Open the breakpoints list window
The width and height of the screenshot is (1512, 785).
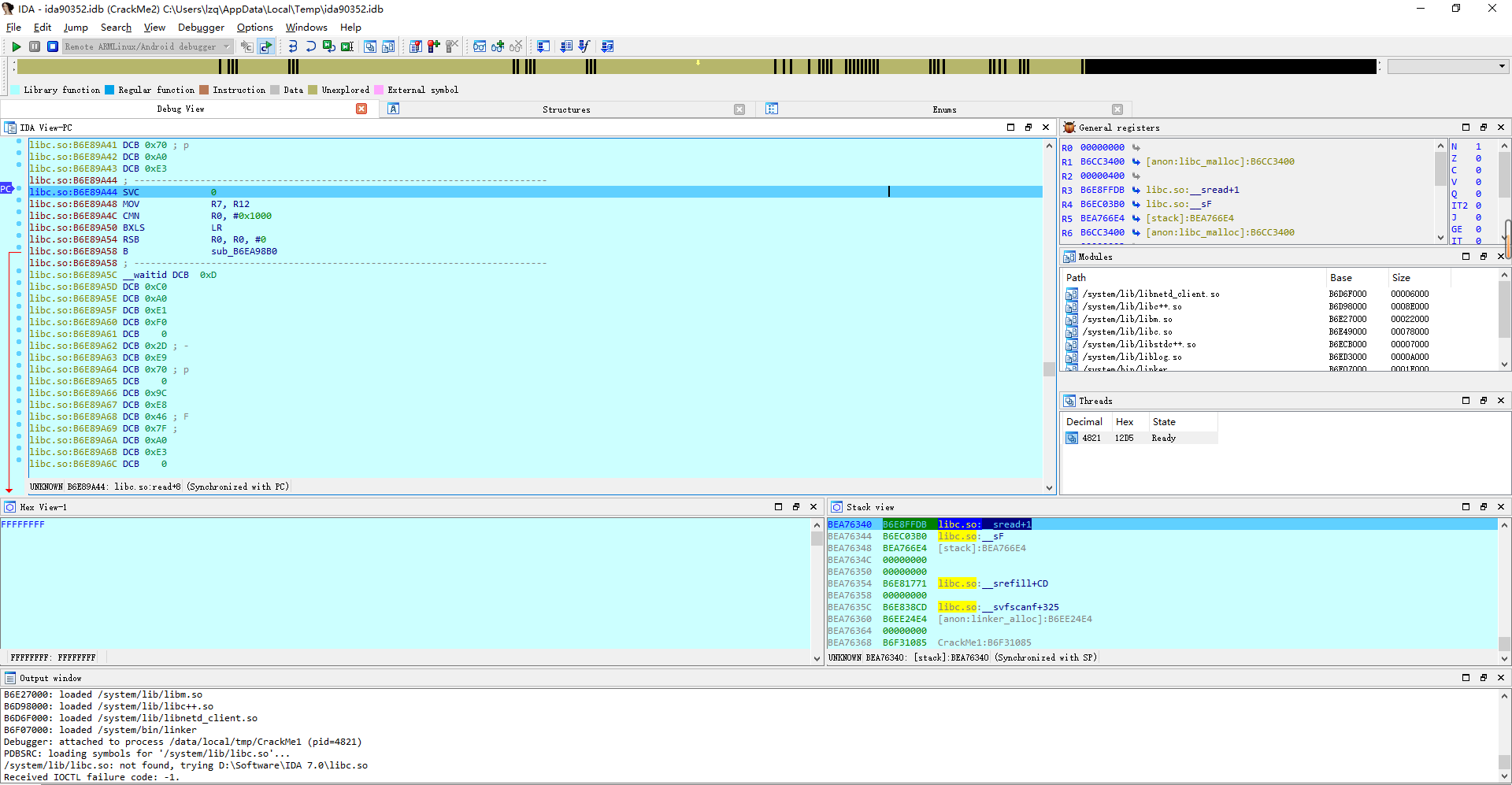click(x=415, y=46)
